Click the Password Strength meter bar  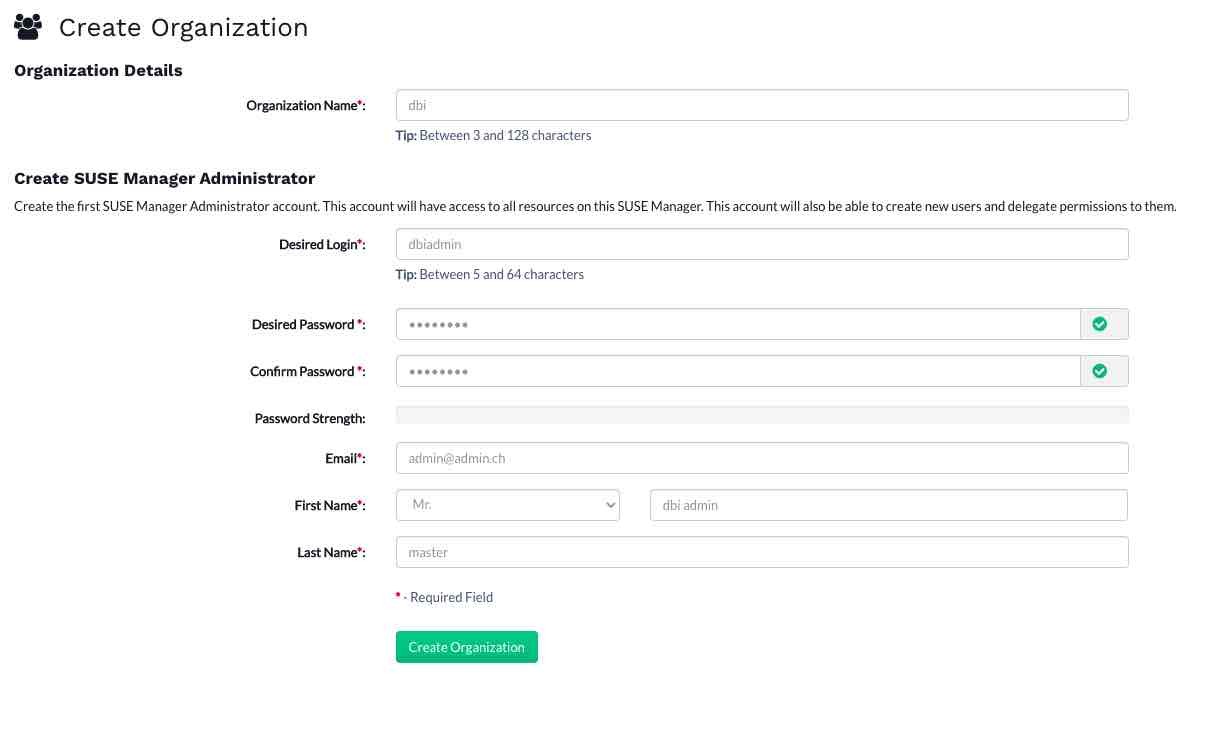point(762,414)
